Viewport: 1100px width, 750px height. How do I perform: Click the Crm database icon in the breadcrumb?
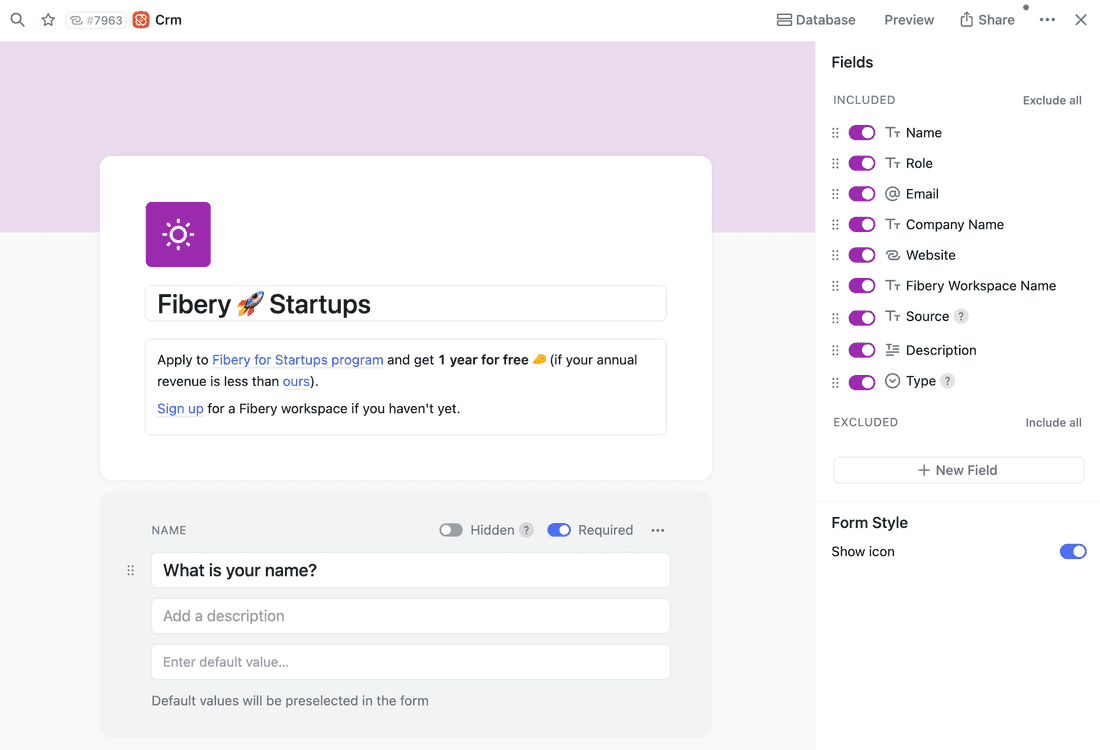139,19
